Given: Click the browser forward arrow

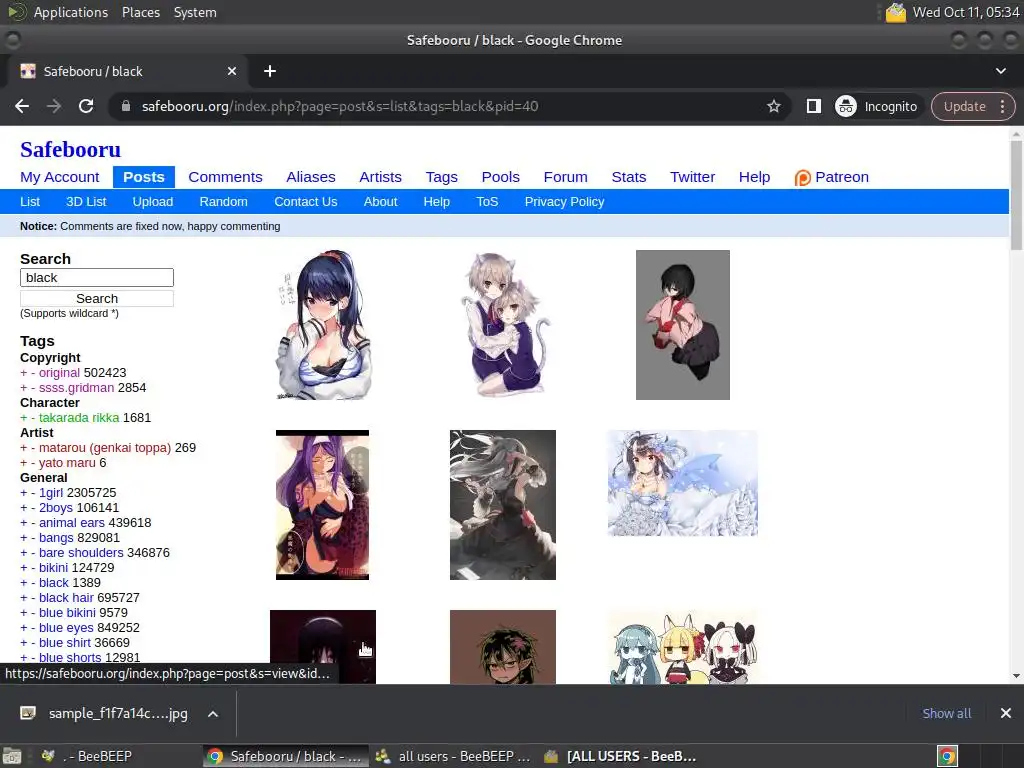Looking at the screenshot, I should click(54, 106).
